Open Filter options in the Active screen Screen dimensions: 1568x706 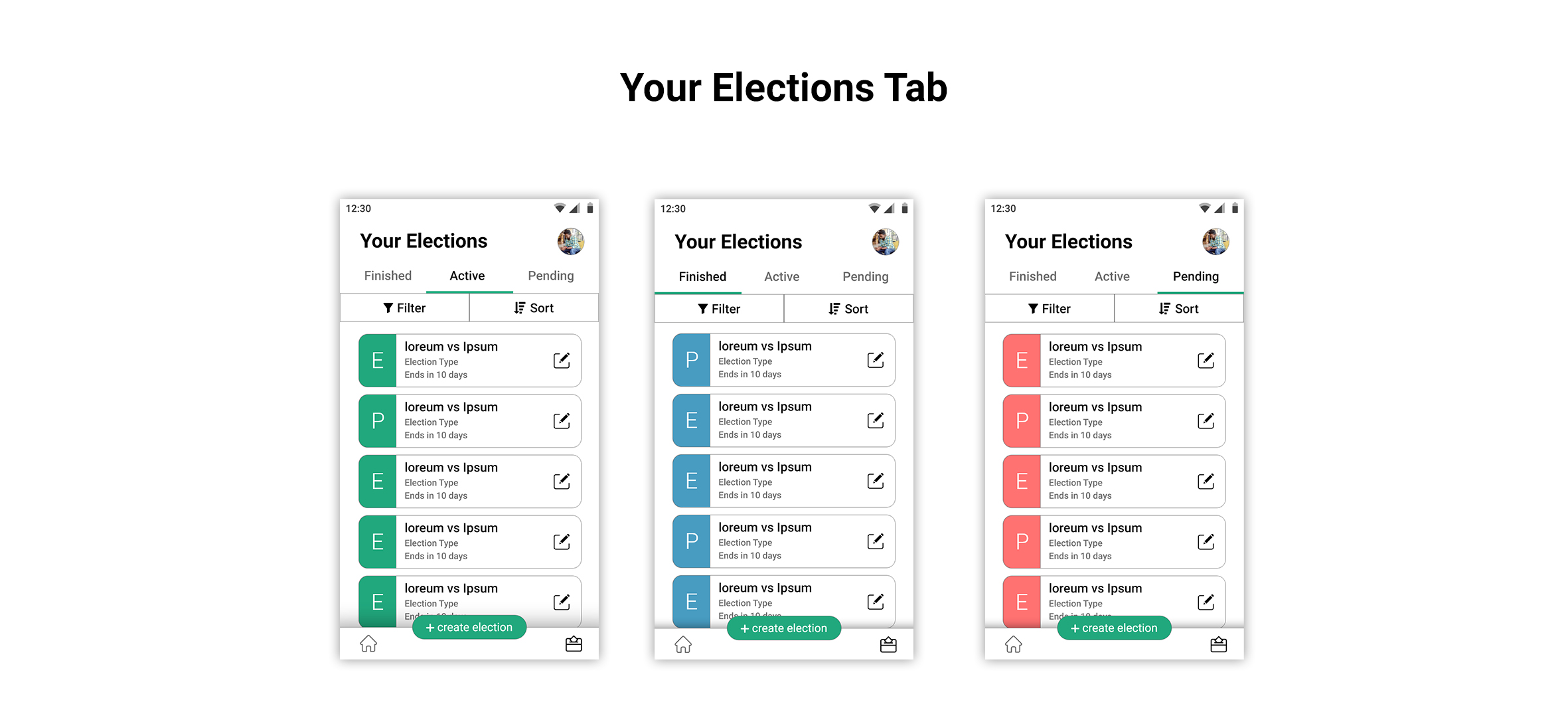(x=404, y=308)
